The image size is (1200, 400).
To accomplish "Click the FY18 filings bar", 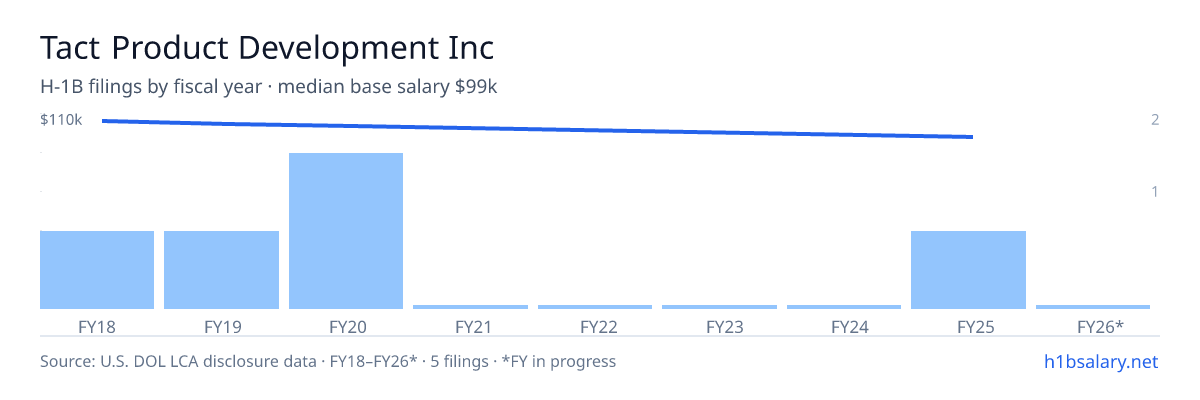I will click(97, 270).
